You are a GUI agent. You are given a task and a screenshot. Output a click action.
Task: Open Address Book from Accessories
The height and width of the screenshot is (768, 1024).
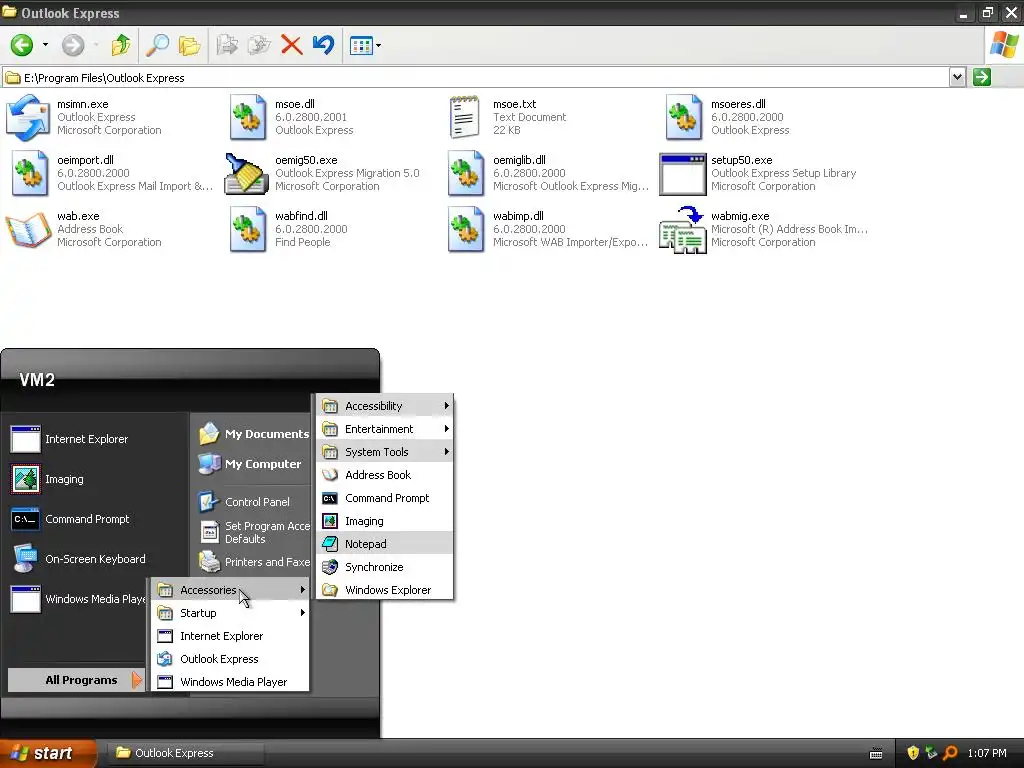click(385, 475)
